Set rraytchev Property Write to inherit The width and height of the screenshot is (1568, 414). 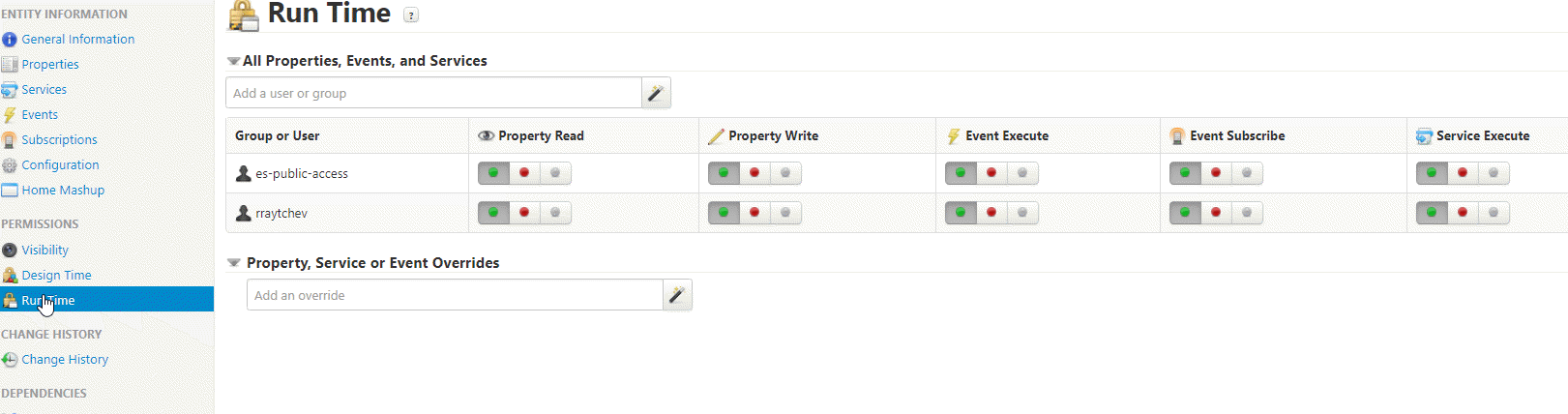pyautogui.click(x=785, y=213)
